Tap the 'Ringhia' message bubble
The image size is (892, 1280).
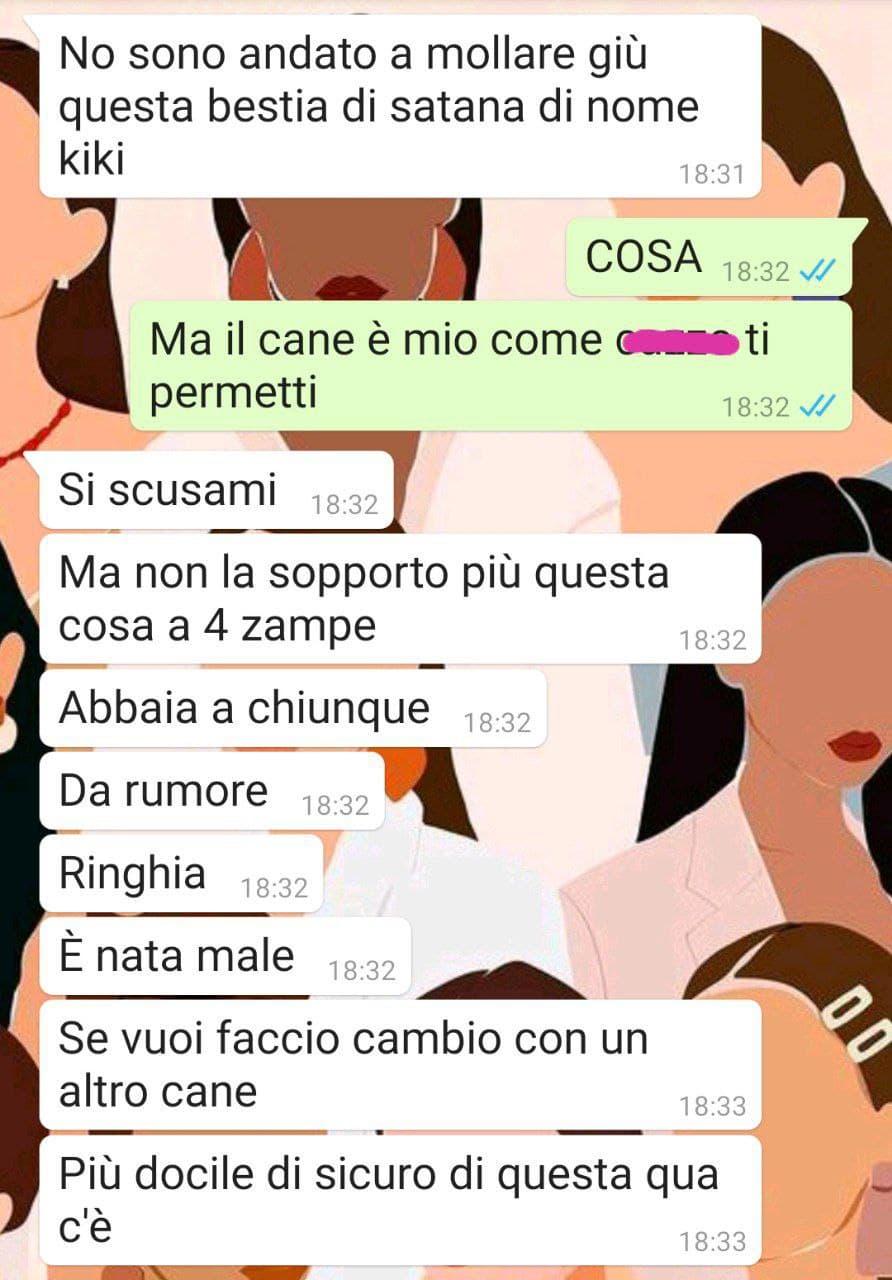tap(181, 874)
